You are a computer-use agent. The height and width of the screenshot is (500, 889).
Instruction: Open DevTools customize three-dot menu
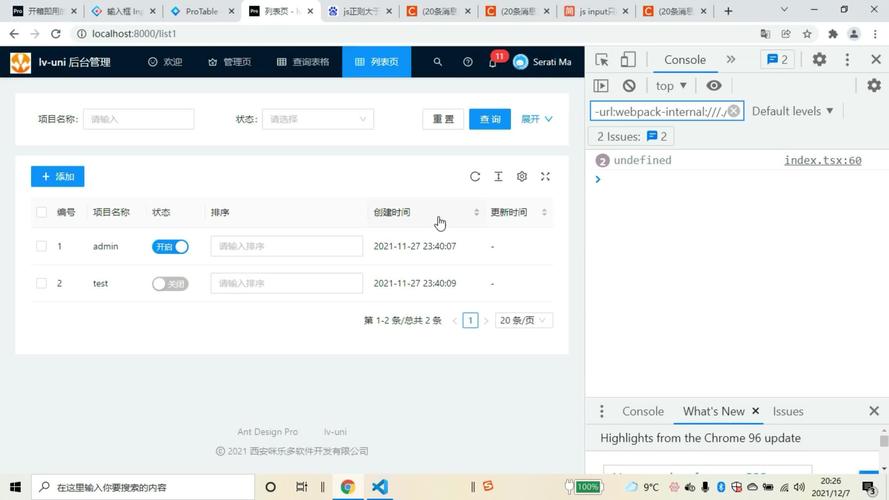(x=847, y=60)
